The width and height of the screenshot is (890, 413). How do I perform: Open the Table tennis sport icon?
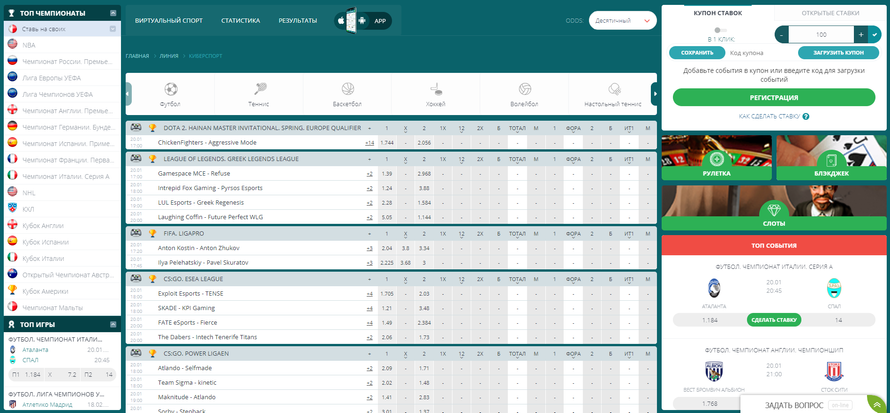[614, 89]
